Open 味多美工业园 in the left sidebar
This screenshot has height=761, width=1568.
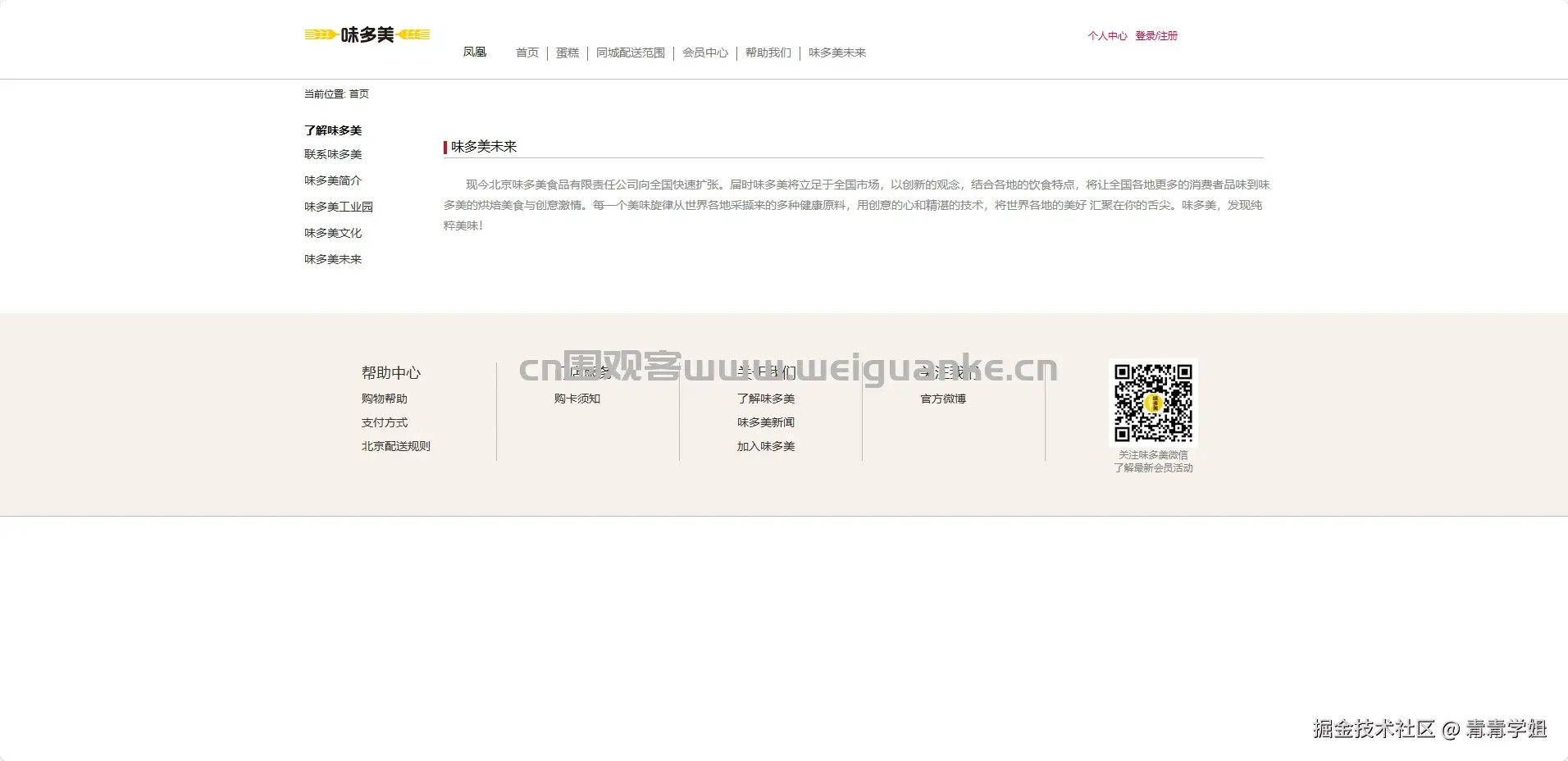click(339, 207)
